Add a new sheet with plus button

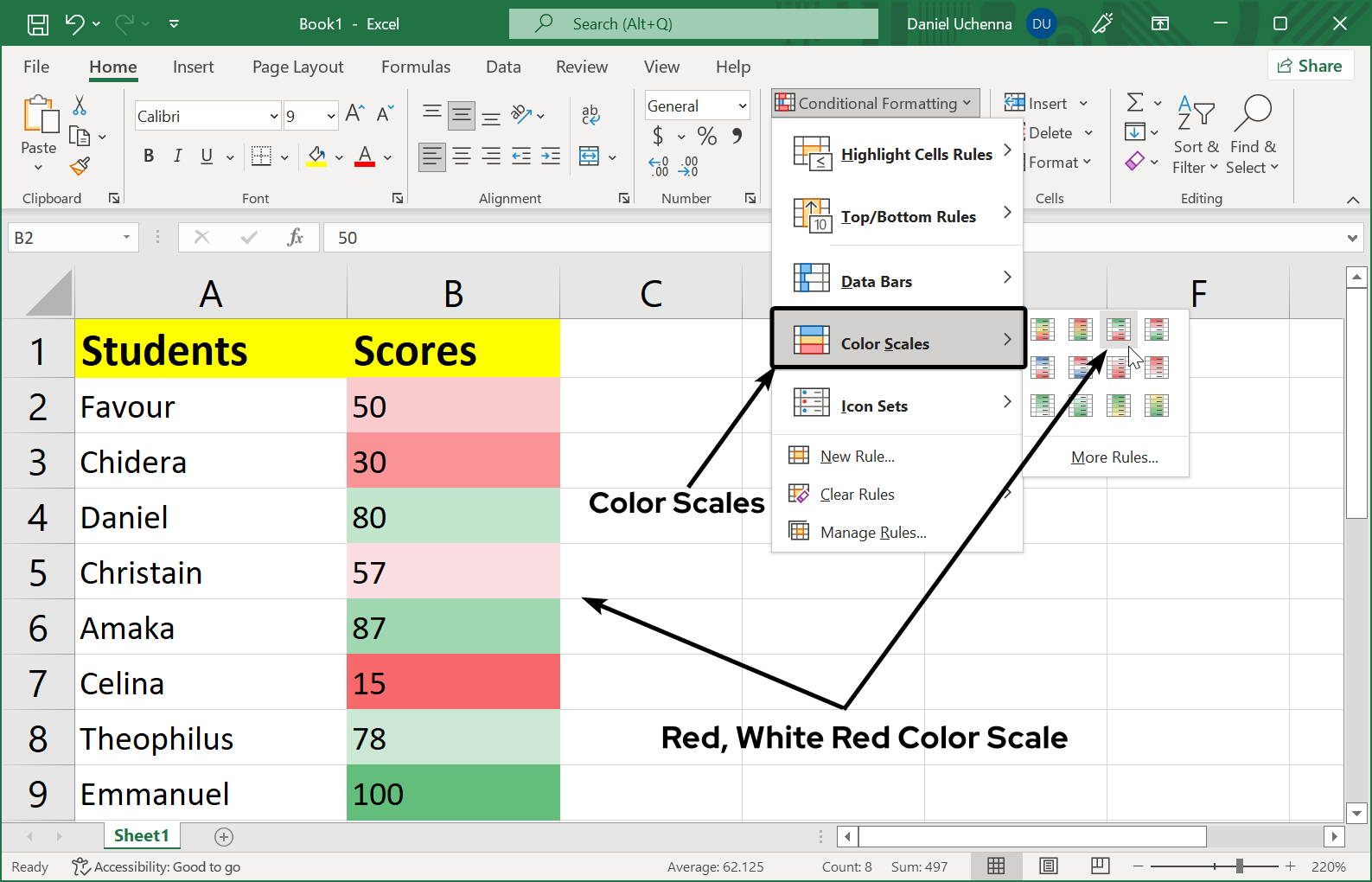224,836
